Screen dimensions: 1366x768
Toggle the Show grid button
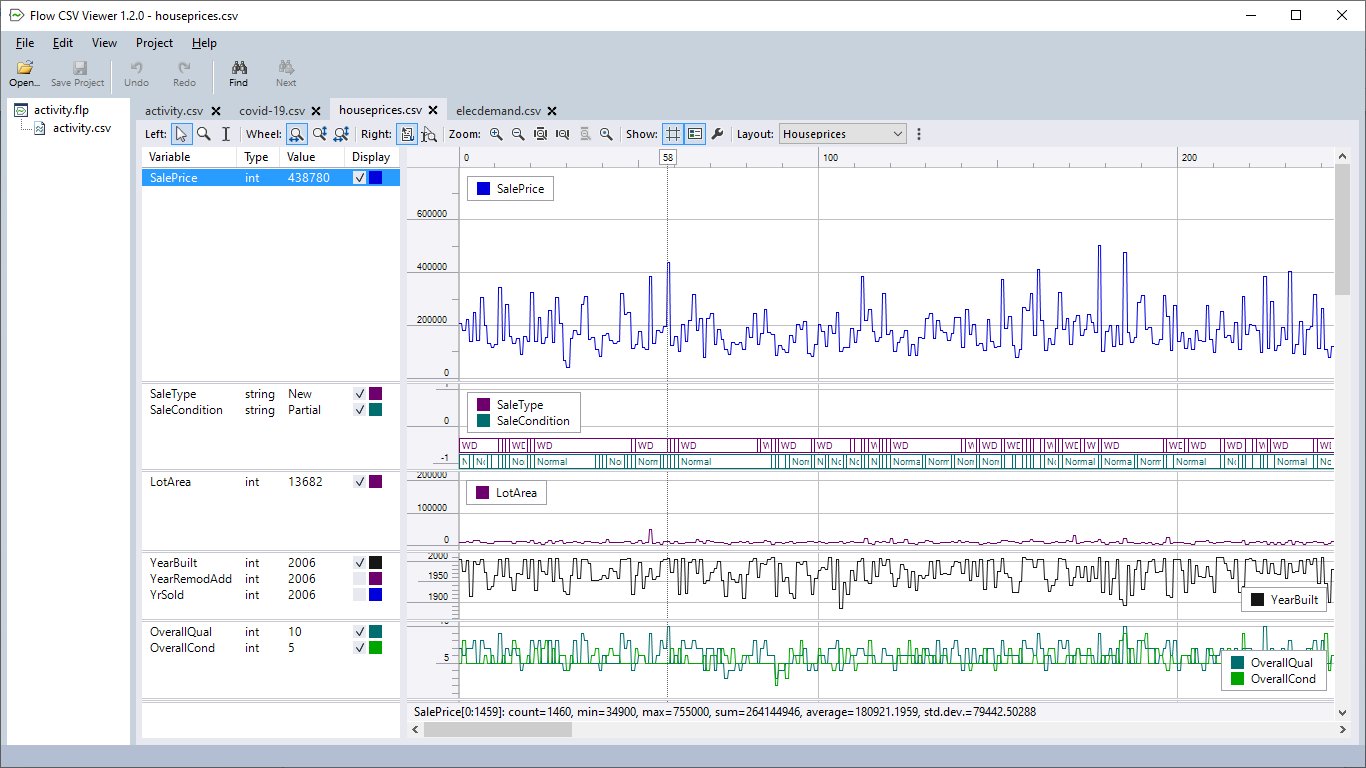(673, 134)
